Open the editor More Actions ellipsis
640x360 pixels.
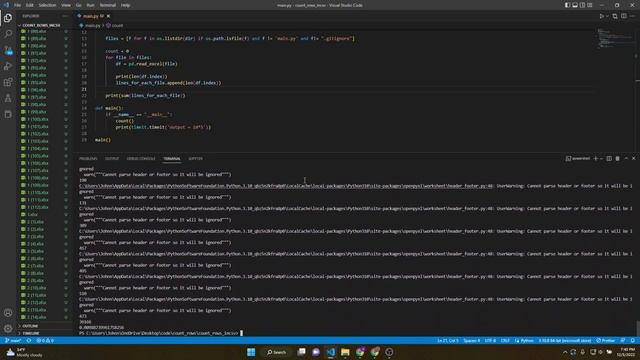pos(632,16)
